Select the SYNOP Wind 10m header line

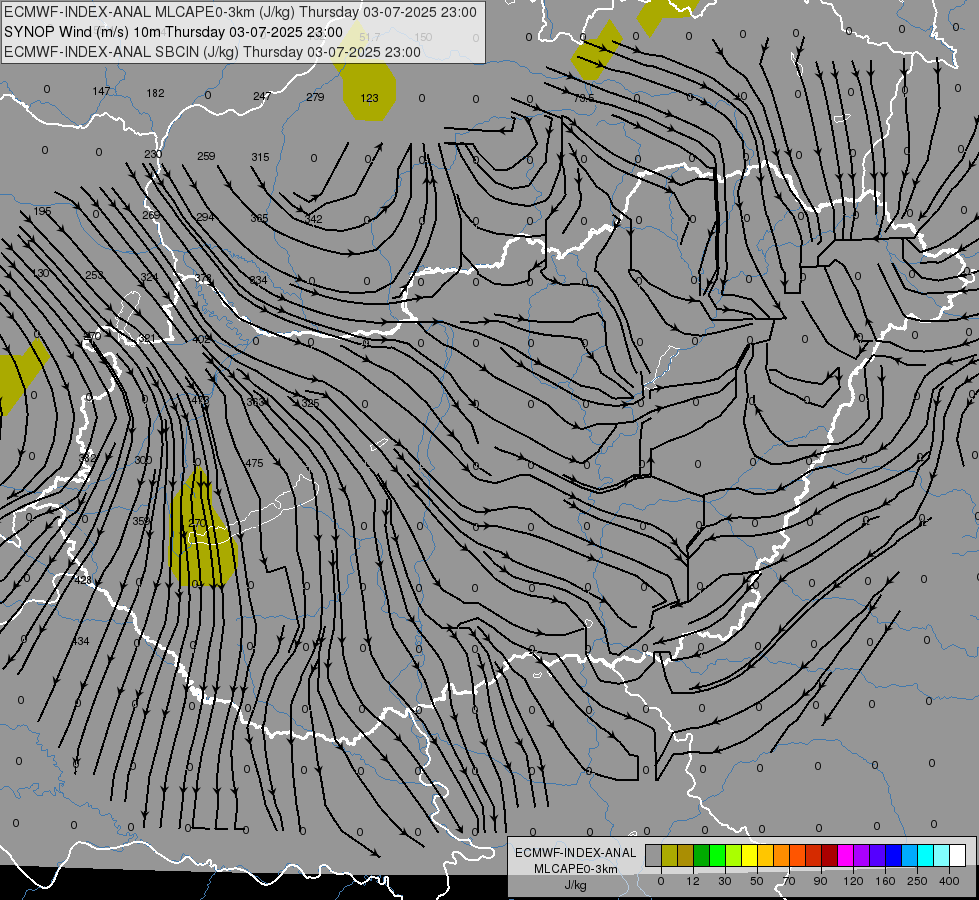pyautogui.click(x=174, y=32)
